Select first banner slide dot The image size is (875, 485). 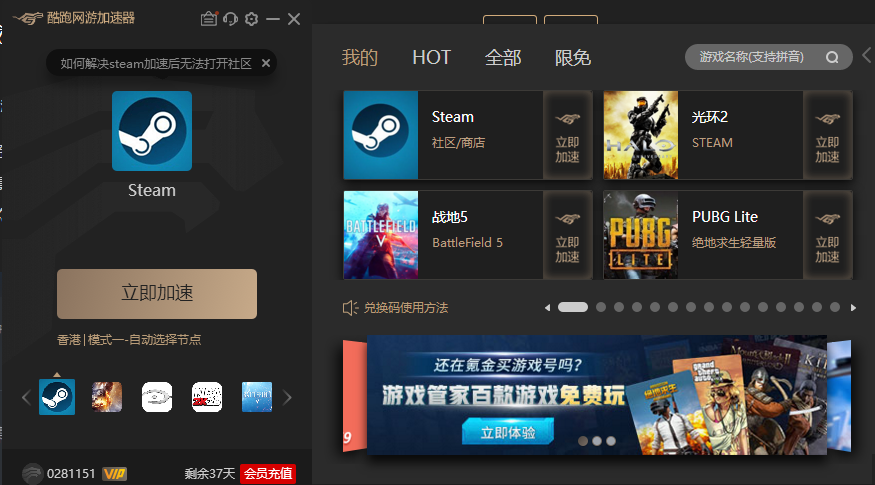click(583, 441)
